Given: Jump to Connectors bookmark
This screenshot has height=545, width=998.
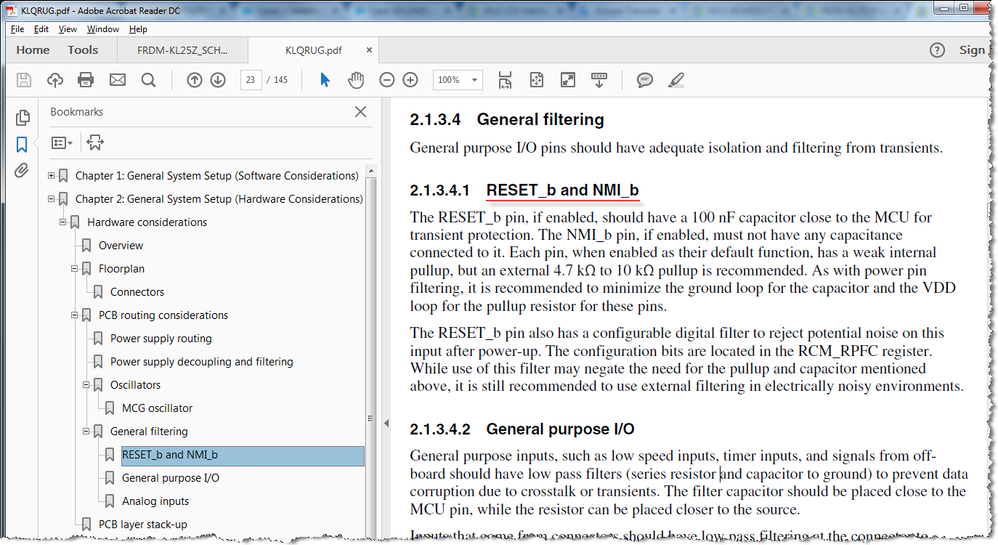Looking at the screenshot, I should click(x=137, y=292).
